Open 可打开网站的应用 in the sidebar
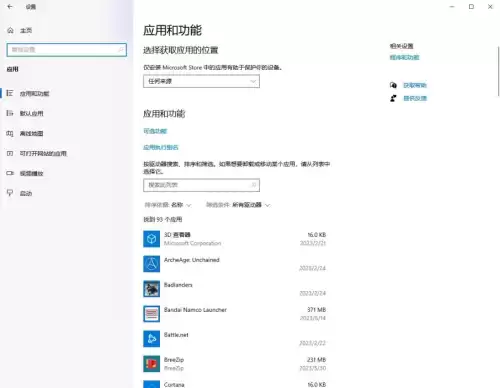Image resolution: width=500 pixels, height=388 pixels. click(43, 153)
